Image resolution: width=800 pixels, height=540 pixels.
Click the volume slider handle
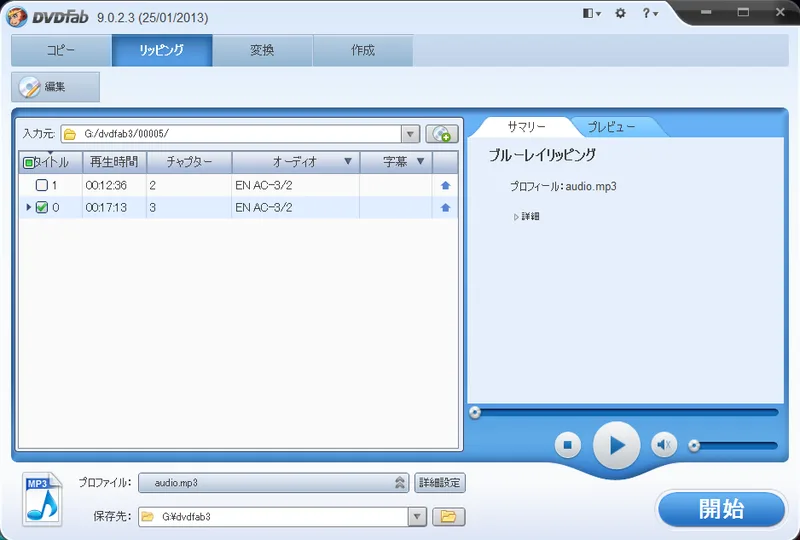click(x=694, y=446)
